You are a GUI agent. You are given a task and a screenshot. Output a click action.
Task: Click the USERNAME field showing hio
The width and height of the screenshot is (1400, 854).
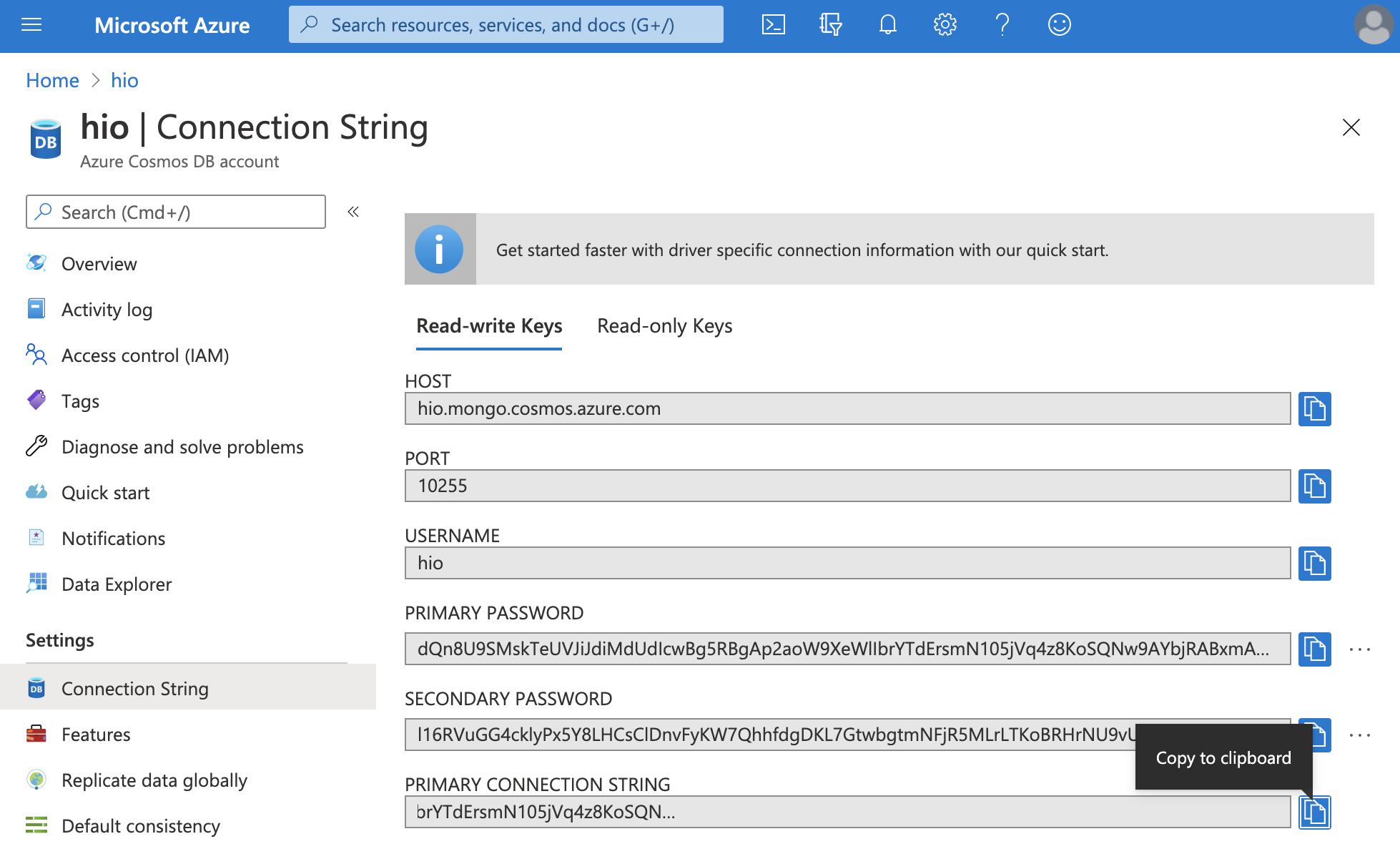(847, 563)
